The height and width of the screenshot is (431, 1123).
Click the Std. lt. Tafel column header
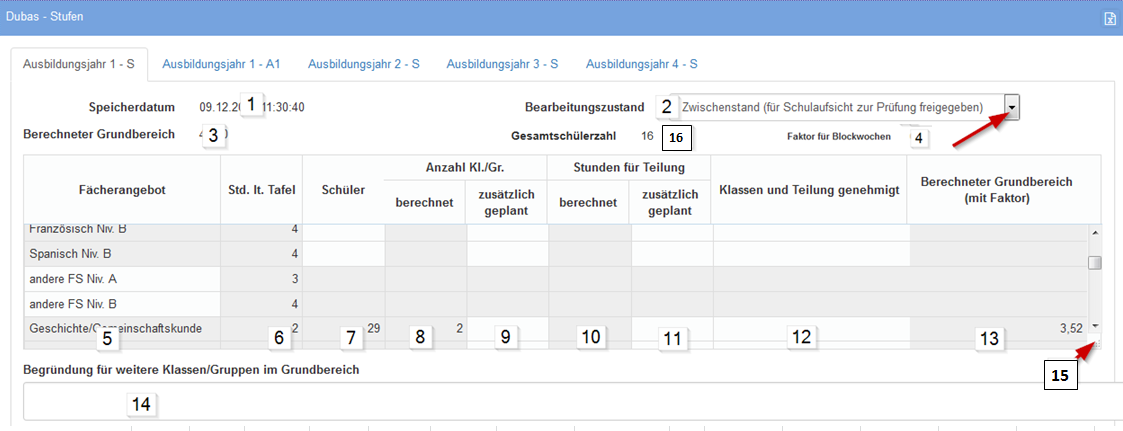261,188
